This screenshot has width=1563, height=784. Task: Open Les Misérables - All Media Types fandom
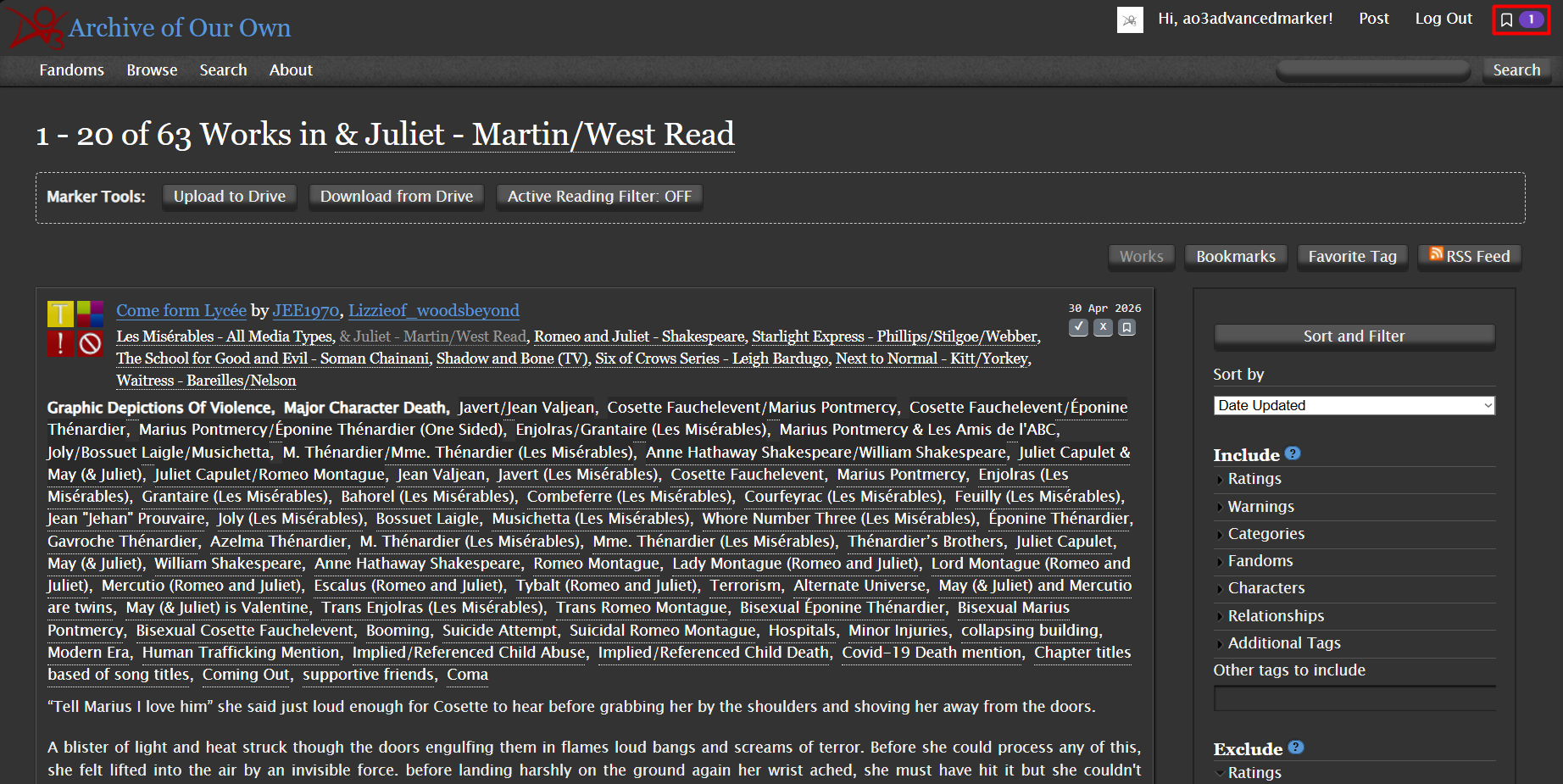(x=225, y=336)
